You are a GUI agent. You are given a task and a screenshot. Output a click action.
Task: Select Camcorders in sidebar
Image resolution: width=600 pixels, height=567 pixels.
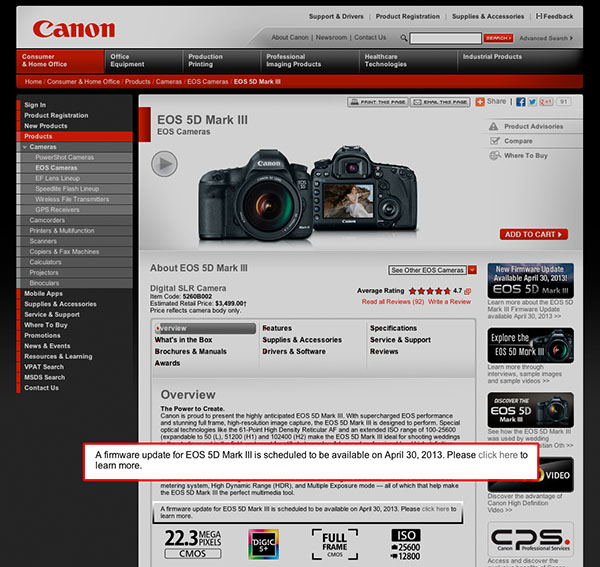click(47, 220)
